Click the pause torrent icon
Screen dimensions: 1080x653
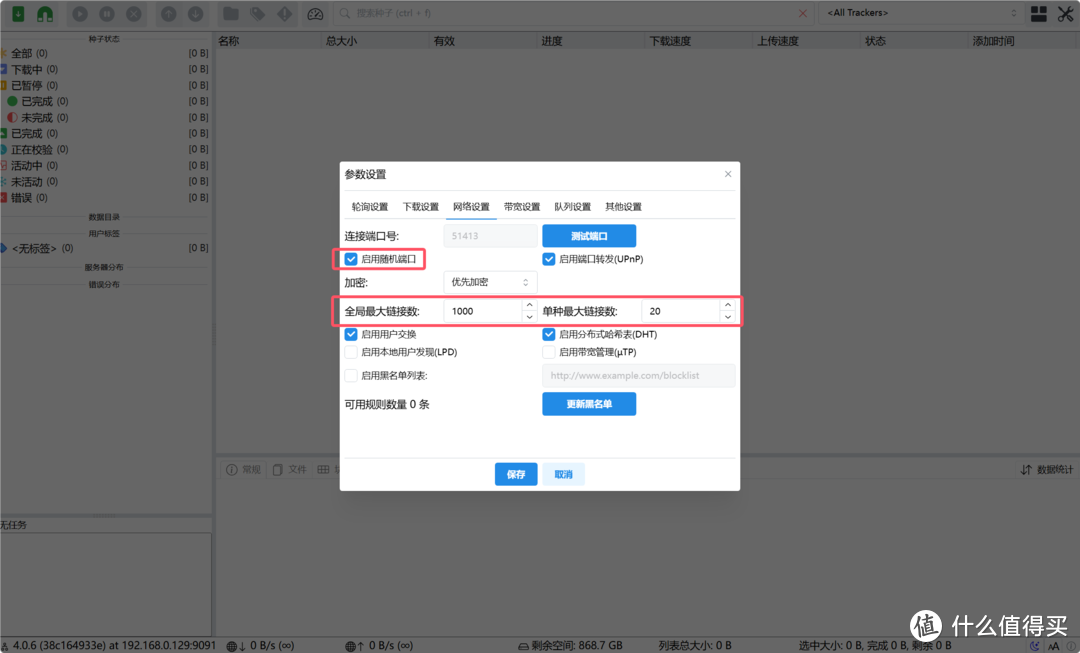pyautogui.click(x=107, y=14)
